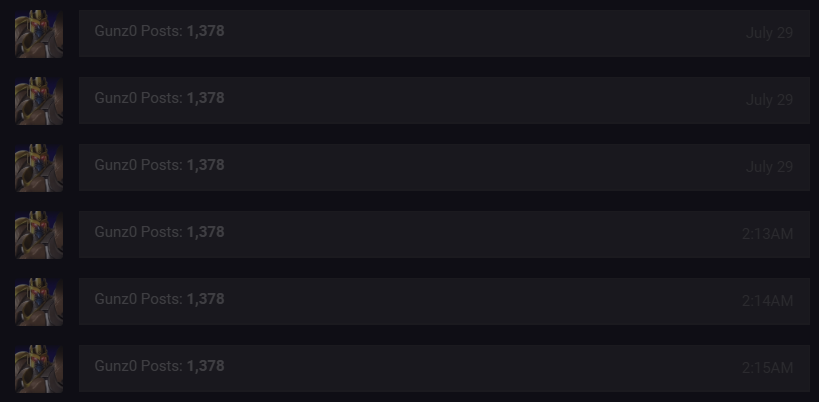Screen dimensions: 819x402
Task: Visit the Gunz0 profile link in the 2:15AM post
Action: [x=116, y=365]
